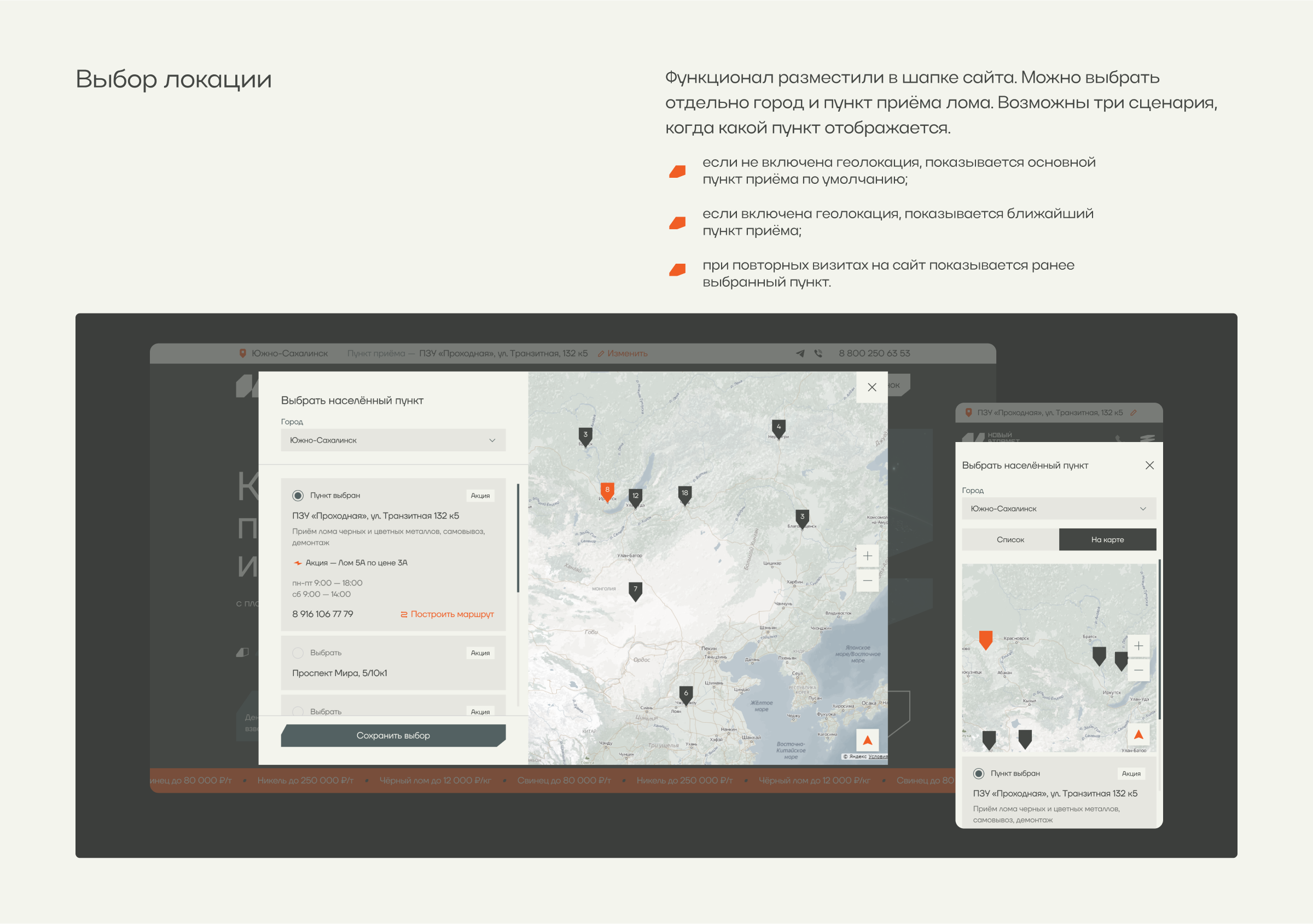Click map marker numbered 7

tap(635, 590)
